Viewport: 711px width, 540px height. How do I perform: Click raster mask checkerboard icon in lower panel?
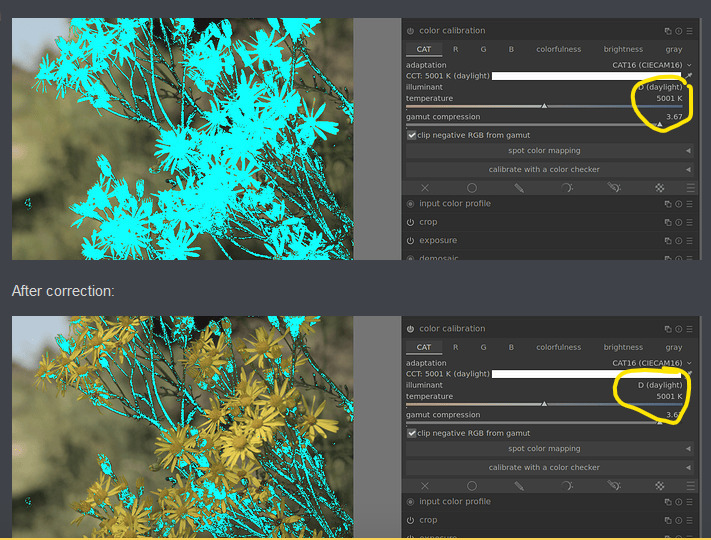660,485
